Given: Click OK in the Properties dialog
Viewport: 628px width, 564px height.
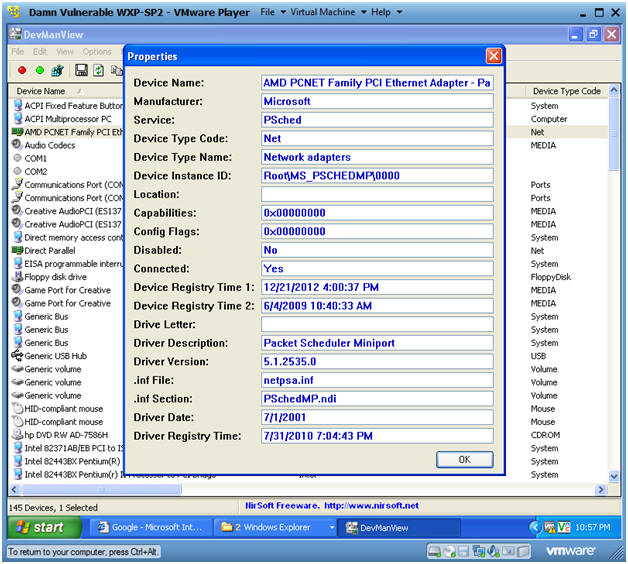Looking at the screenshot, I should (x=464, y=459).
